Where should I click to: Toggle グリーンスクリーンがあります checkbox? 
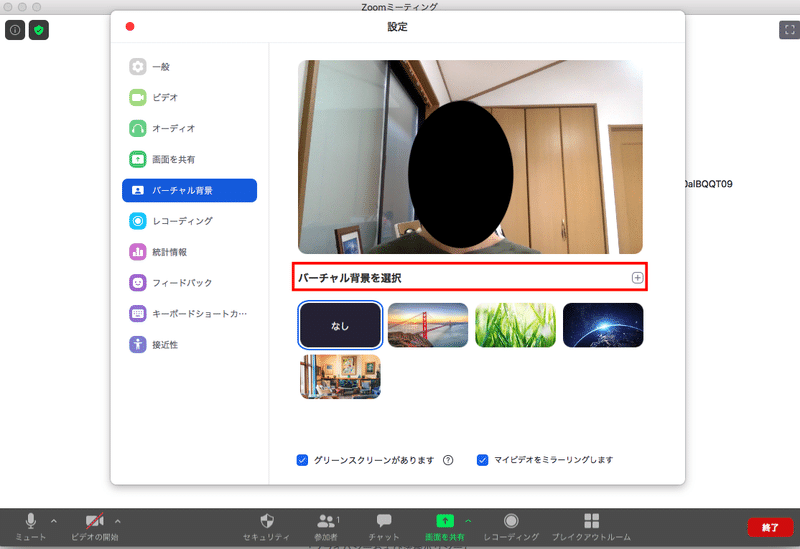[302, 460]
